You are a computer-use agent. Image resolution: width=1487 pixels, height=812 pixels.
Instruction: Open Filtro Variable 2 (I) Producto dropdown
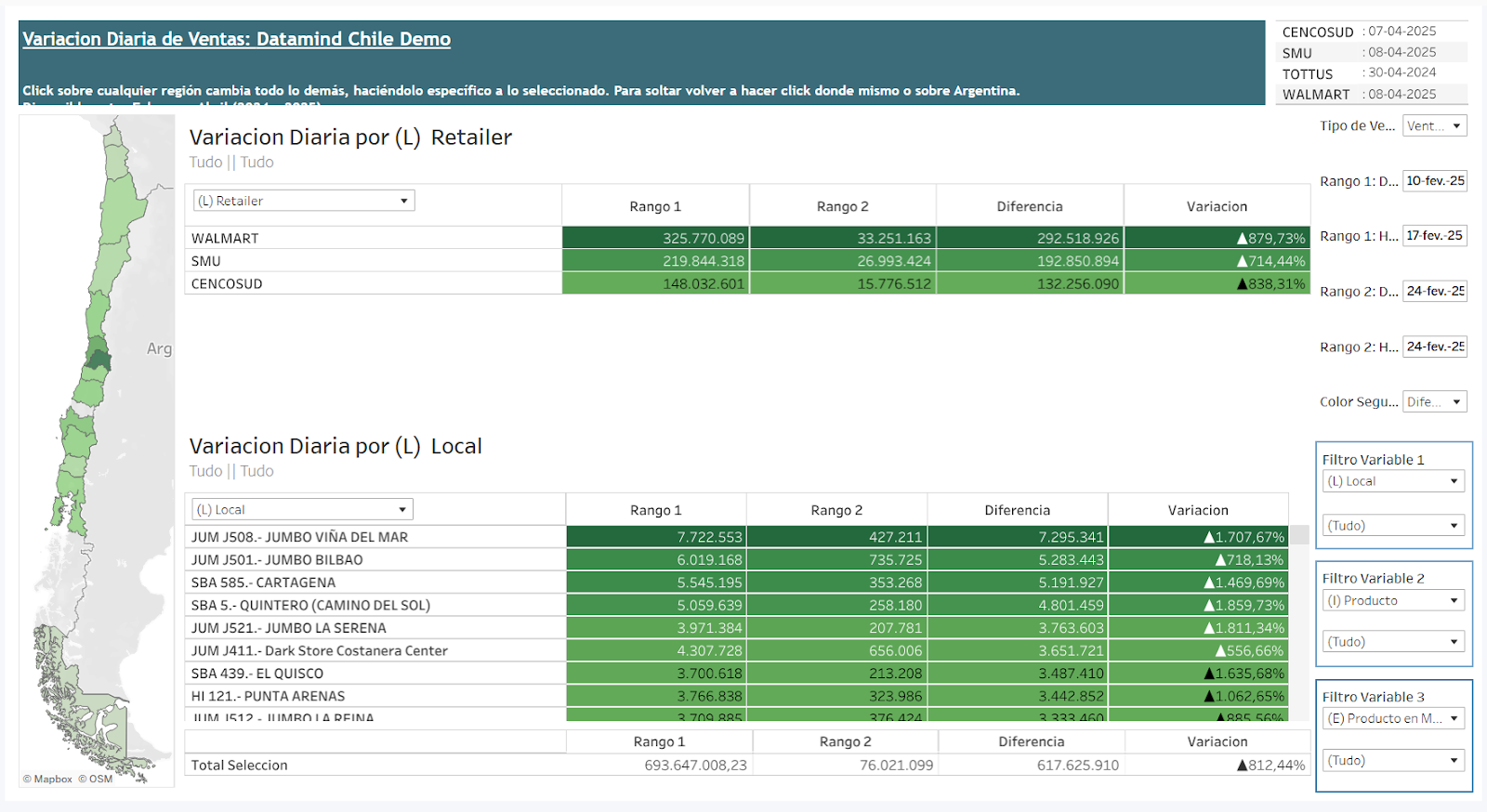[x=1393, y=600]
